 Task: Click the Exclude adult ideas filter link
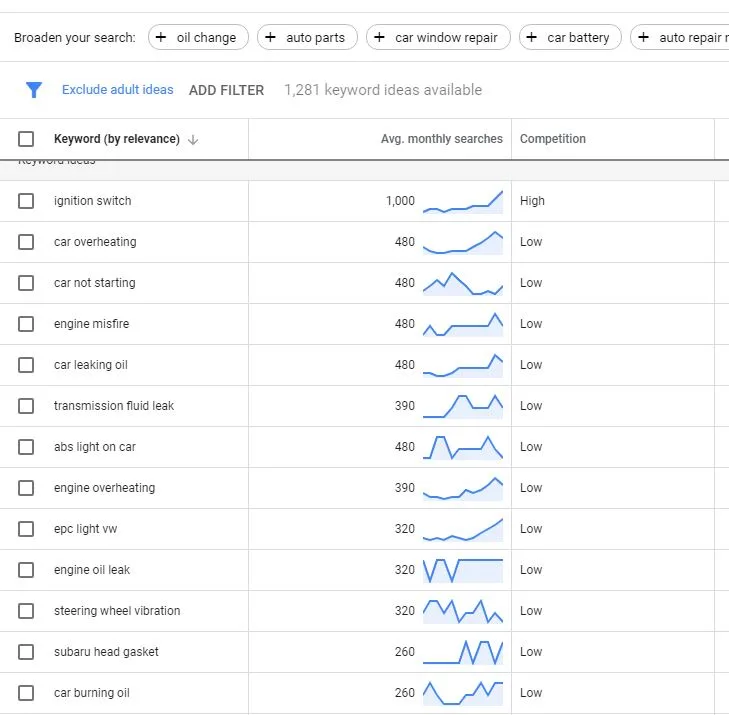118,90
